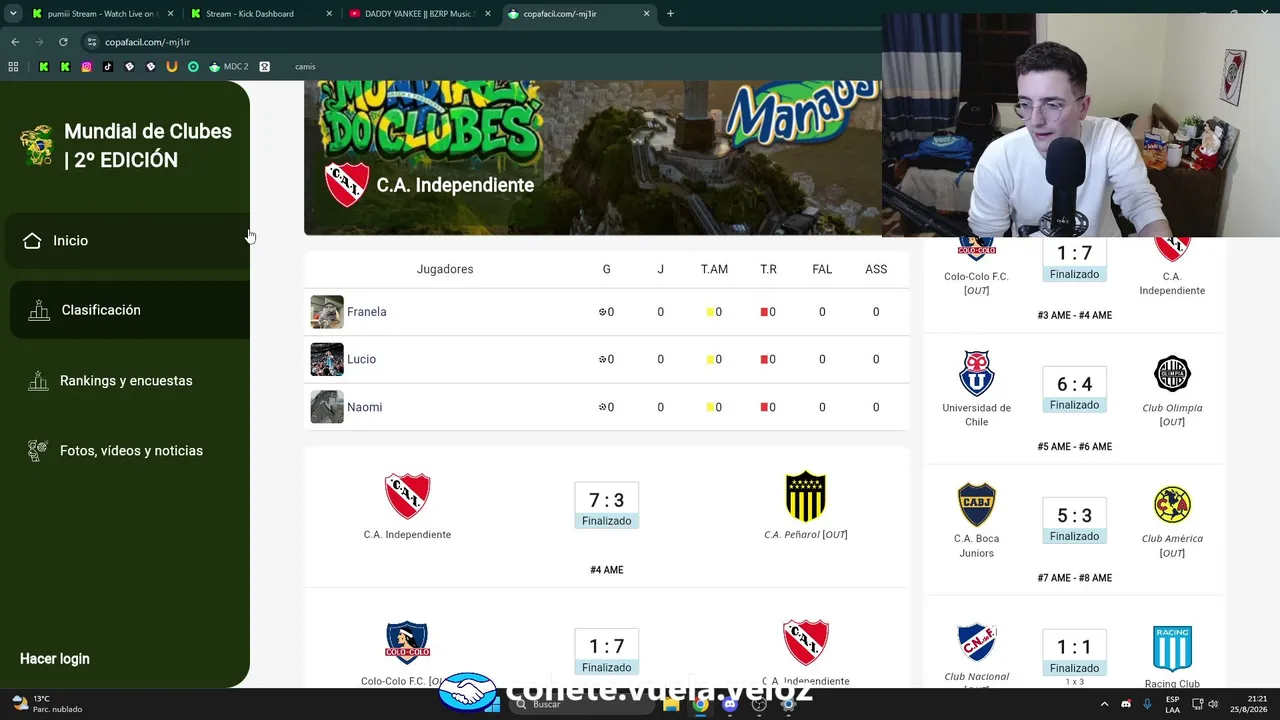
Task: Click the Hacer login link
Action: click(55, 659)
